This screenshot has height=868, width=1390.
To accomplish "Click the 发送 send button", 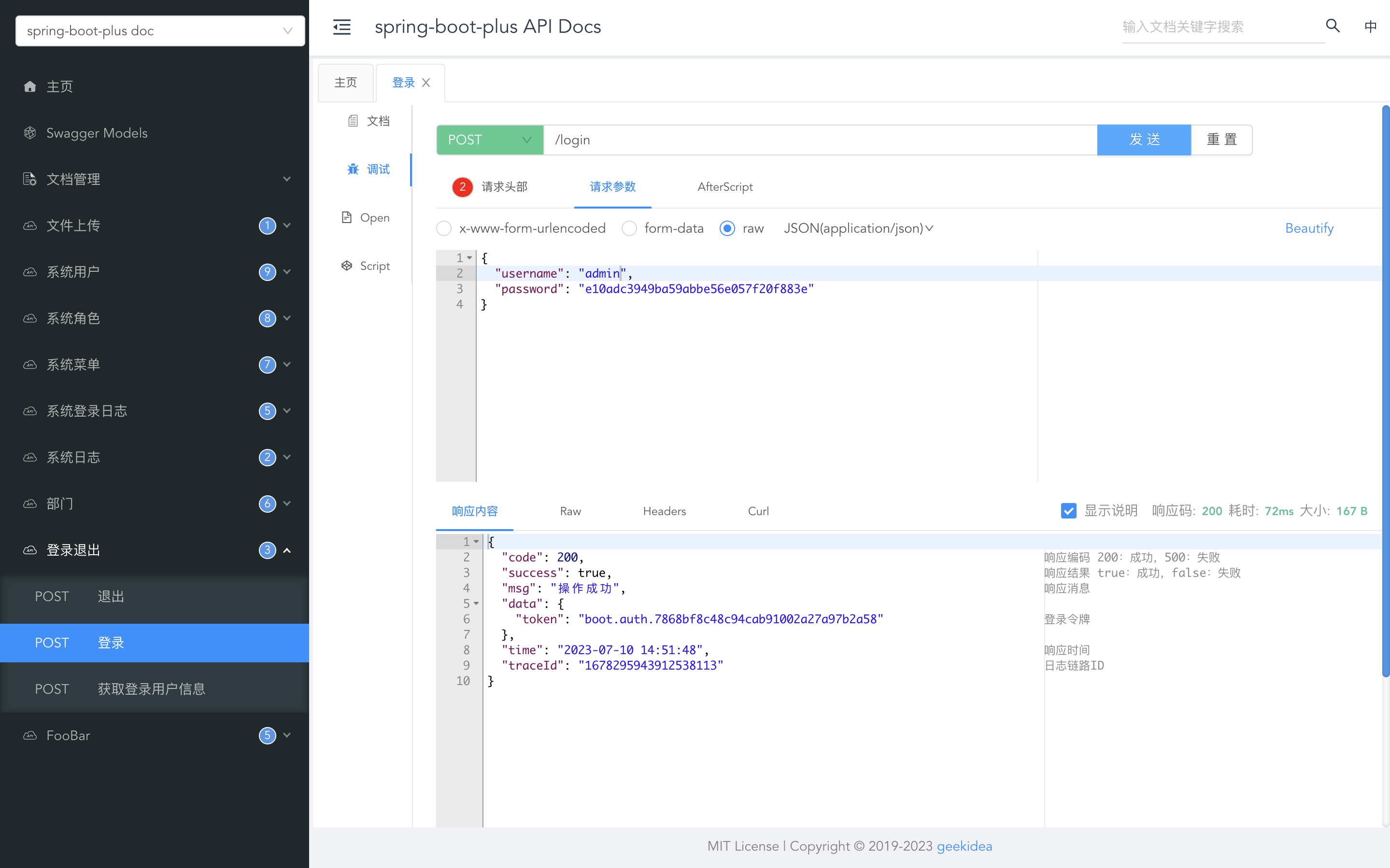I will point(1144,140).
